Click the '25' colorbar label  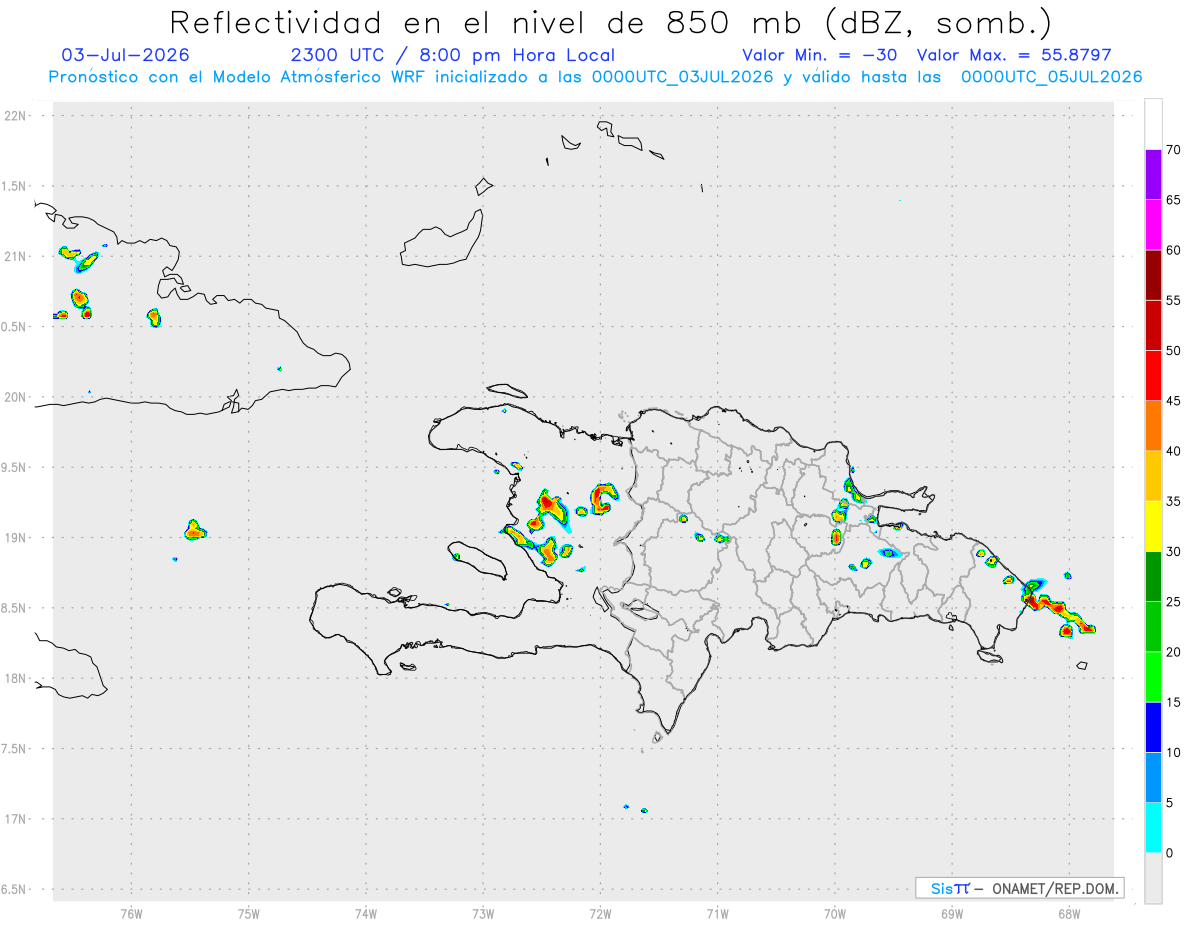point(1173,602)
